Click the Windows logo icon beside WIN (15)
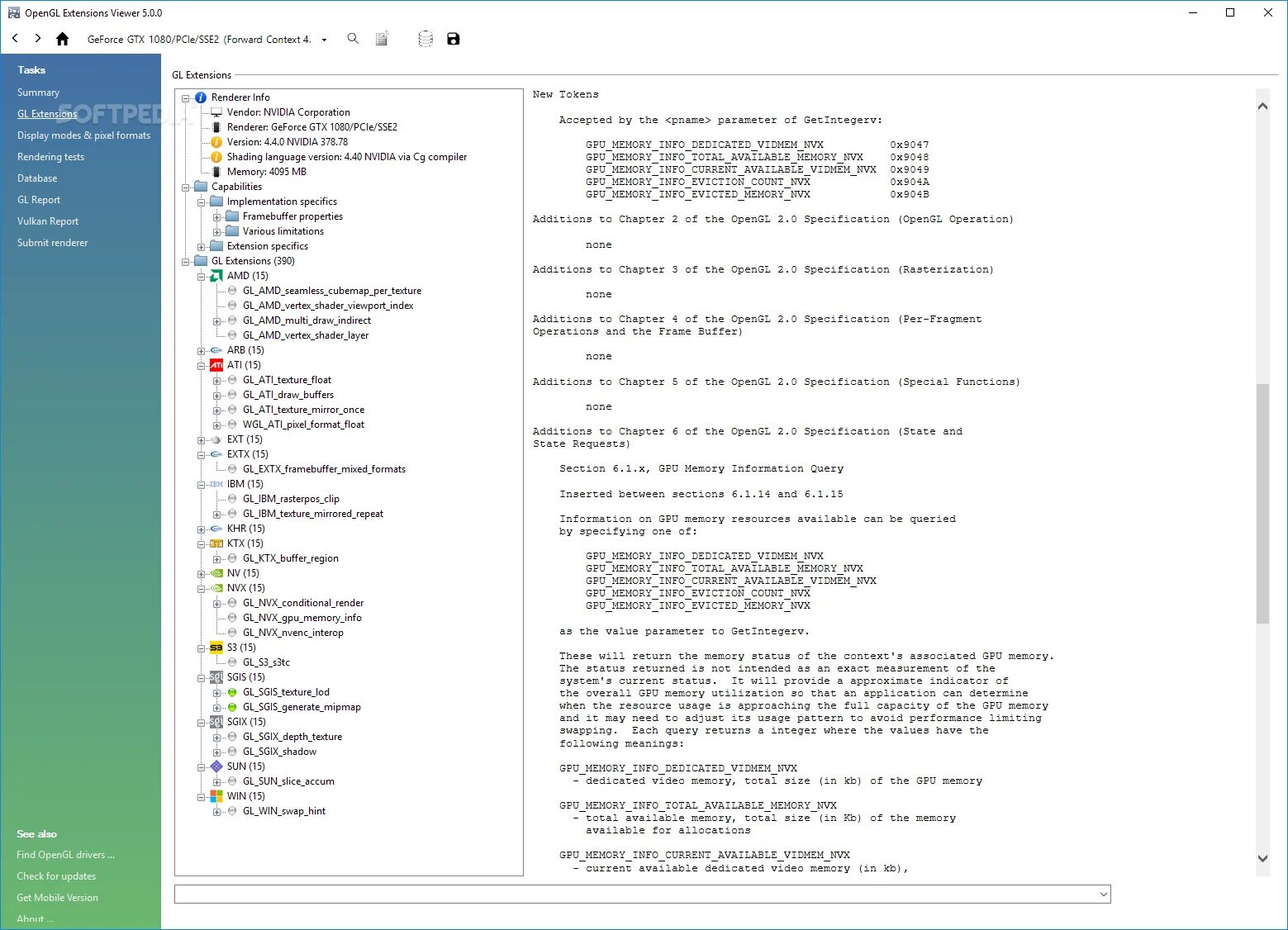Image resolution: width=1288 pixels, height=930 pixels. [216, 796]
